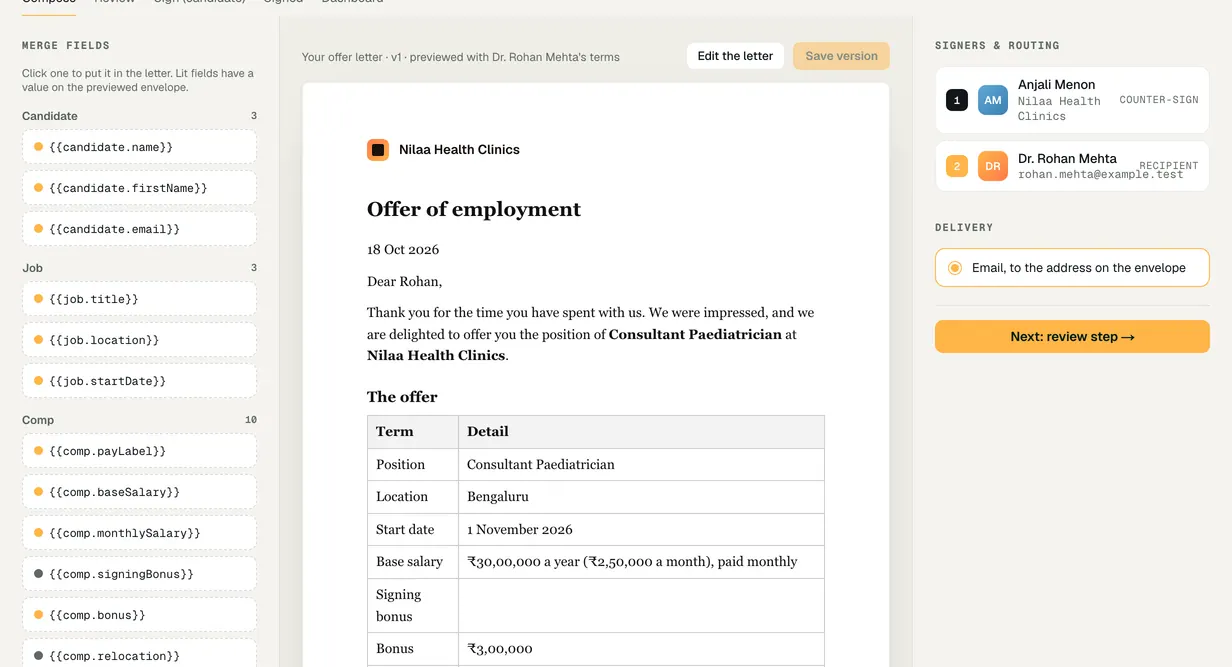This screenshot has height=667, width=1232.
Task: Click the SIGNERS & ROUTING panel title
Action: [997, 45]
